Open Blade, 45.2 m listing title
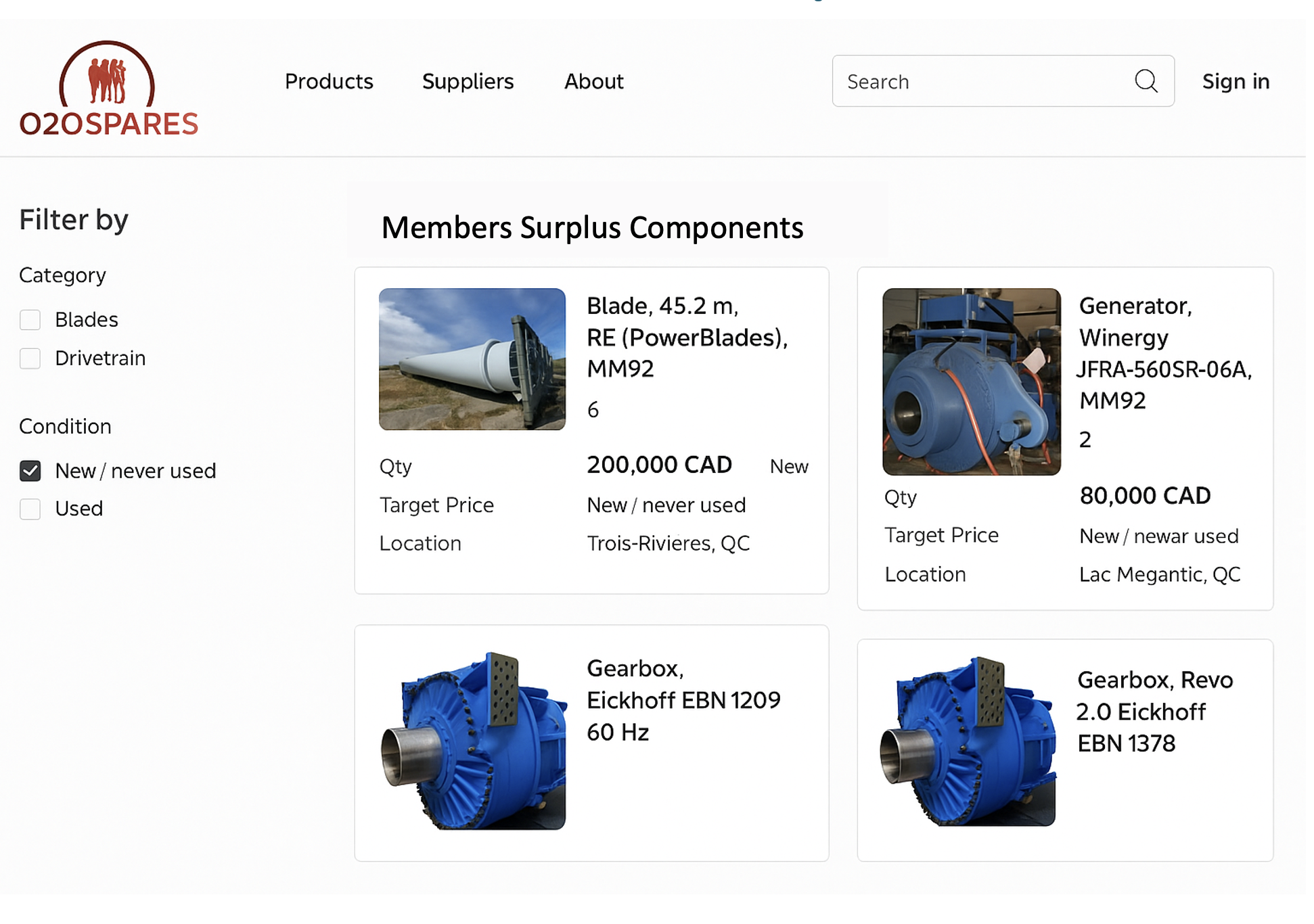This screenshot has height=924, width=1314. (x=686, y=337)
